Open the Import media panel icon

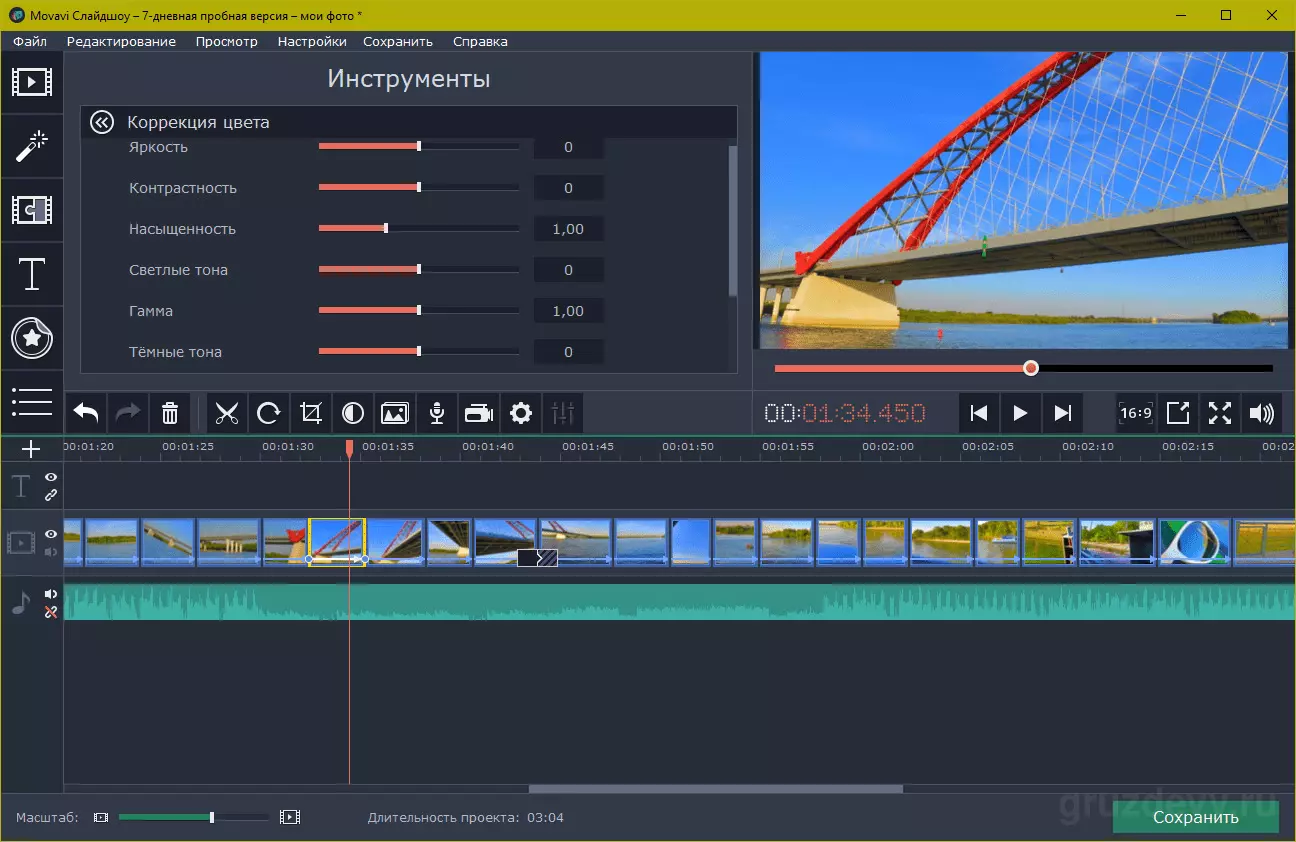(32, 82)
